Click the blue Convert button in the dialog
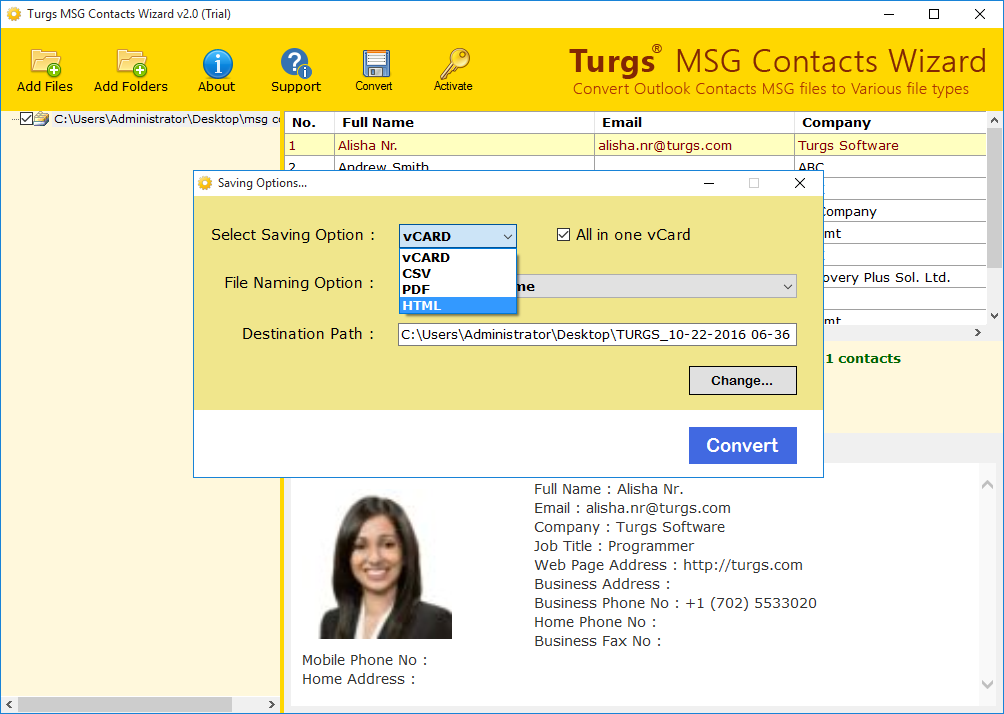 point(743,445)
